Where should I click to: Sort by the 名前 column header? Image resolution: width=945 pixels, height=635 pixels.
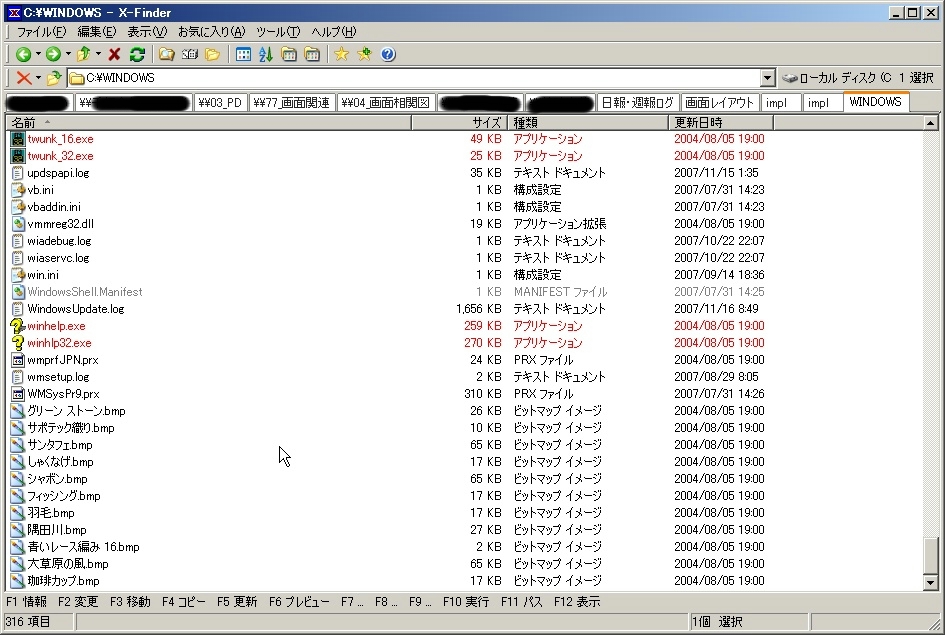[209, 123]
